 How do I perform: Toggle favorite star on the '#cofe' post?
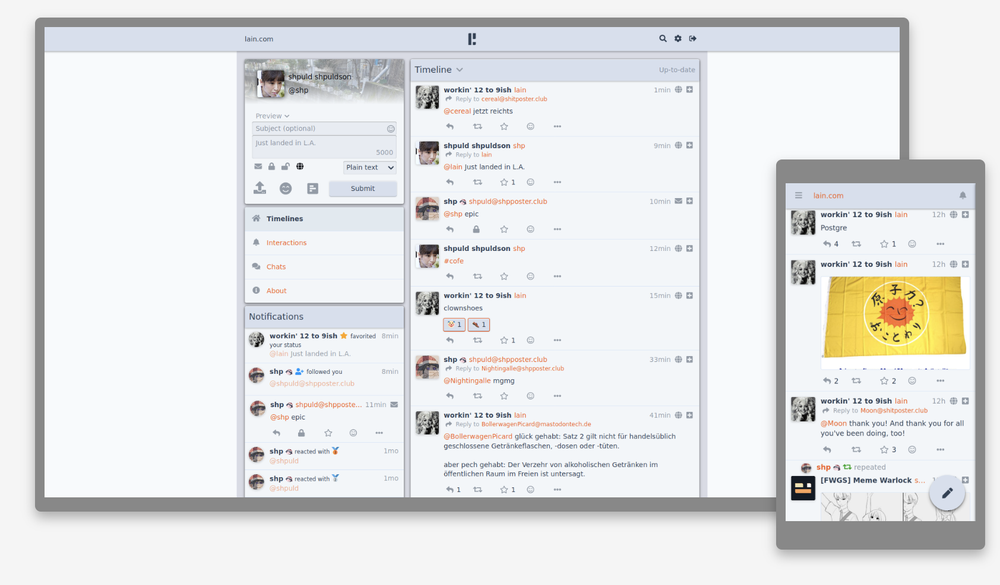pos(504,276)
